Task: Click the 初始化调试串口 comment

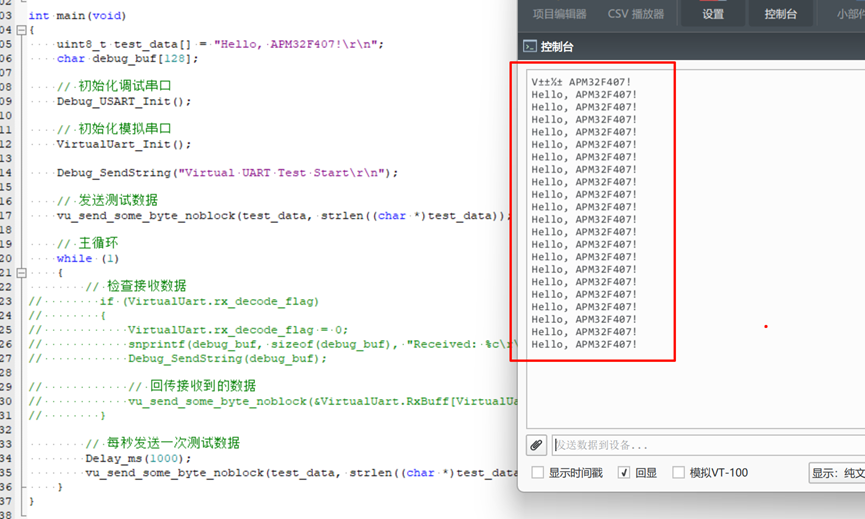Action: [x=114, y=86]
